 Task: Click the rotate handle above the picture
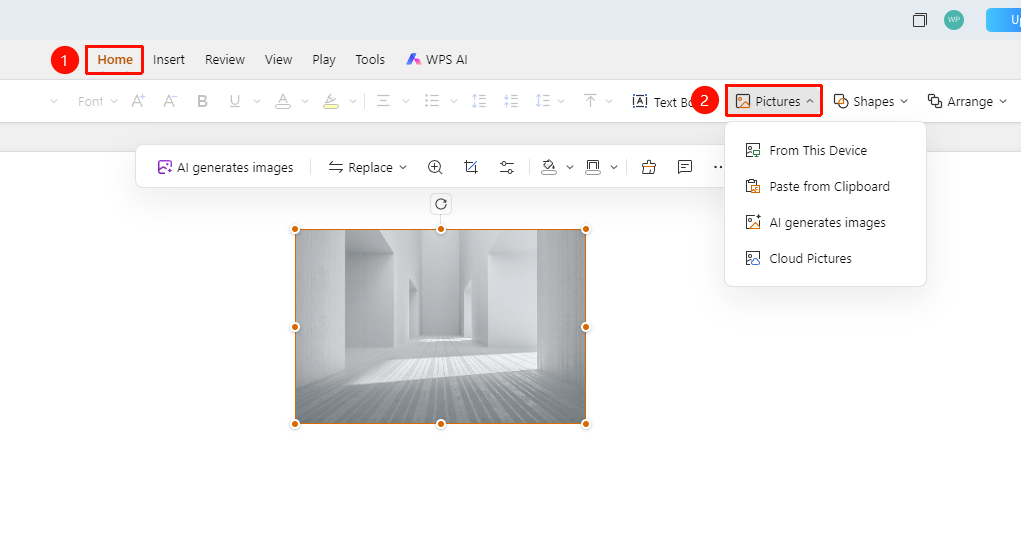(x=441, y=204)
